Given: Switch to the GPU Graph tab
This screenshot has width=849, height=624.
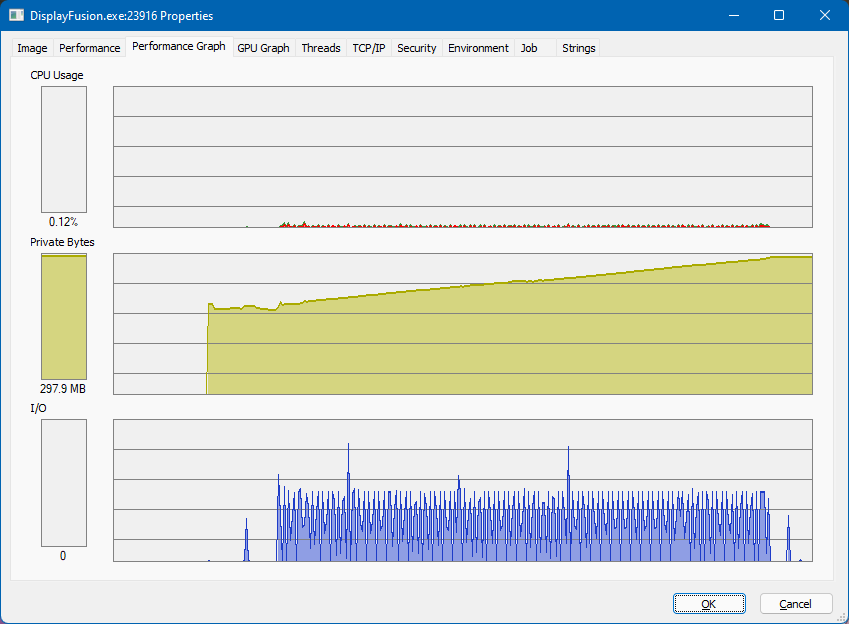Looking at the screenshot, I should tap(263, 48).
